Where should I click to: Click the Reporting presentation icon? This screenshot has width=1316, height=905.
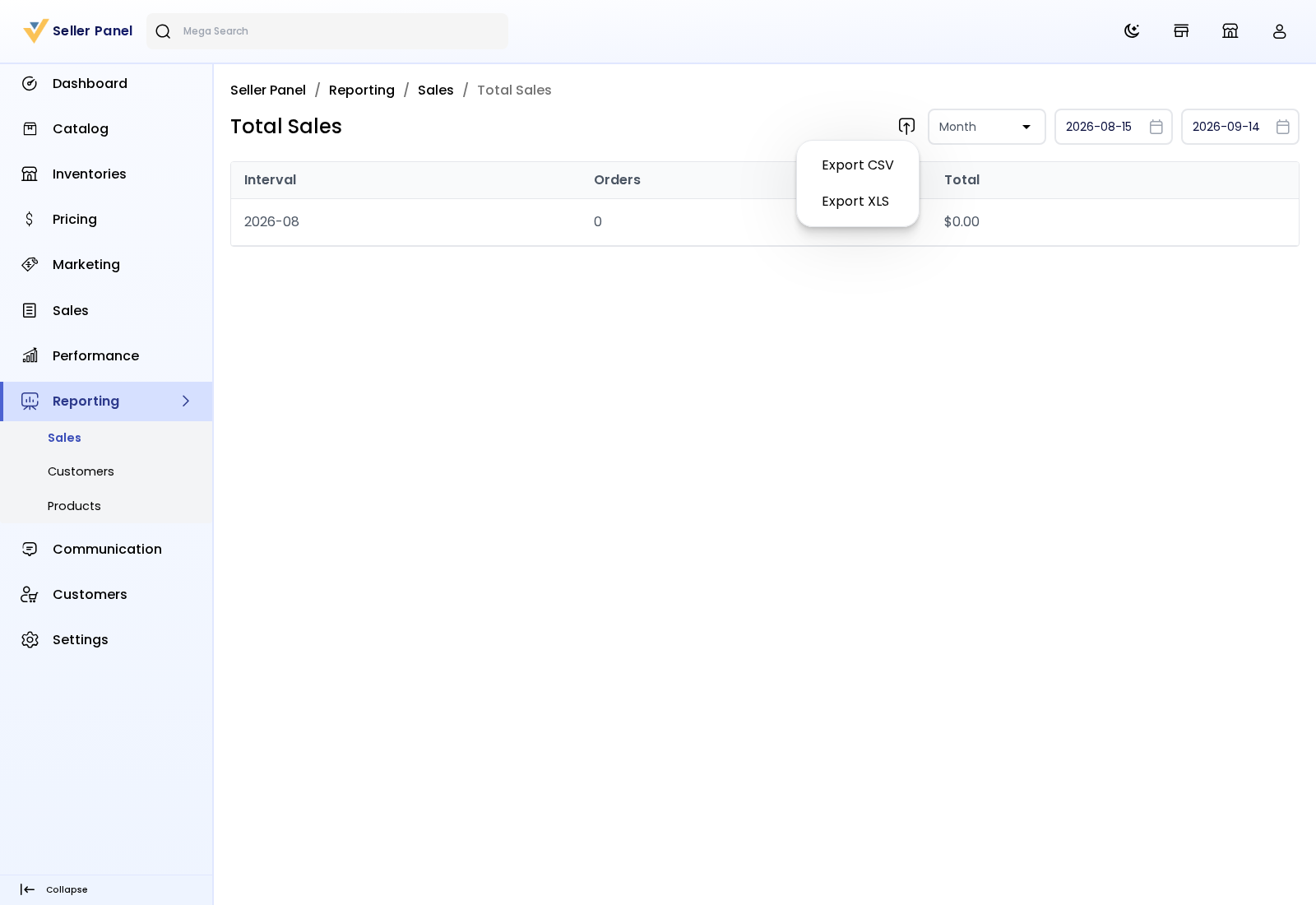click(x=30, y=401)
